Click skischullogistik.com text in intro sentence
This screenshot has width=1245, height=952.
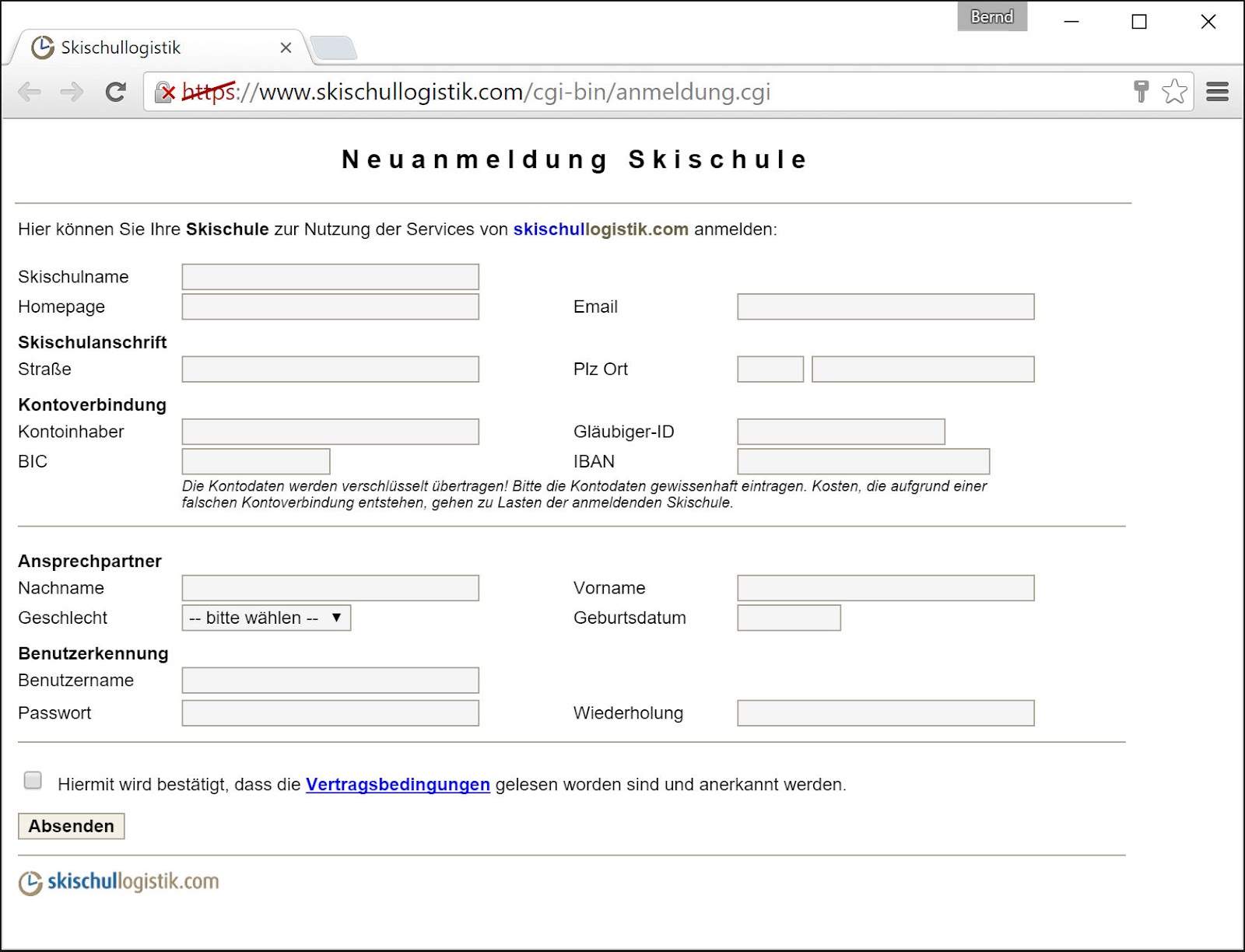601,229
